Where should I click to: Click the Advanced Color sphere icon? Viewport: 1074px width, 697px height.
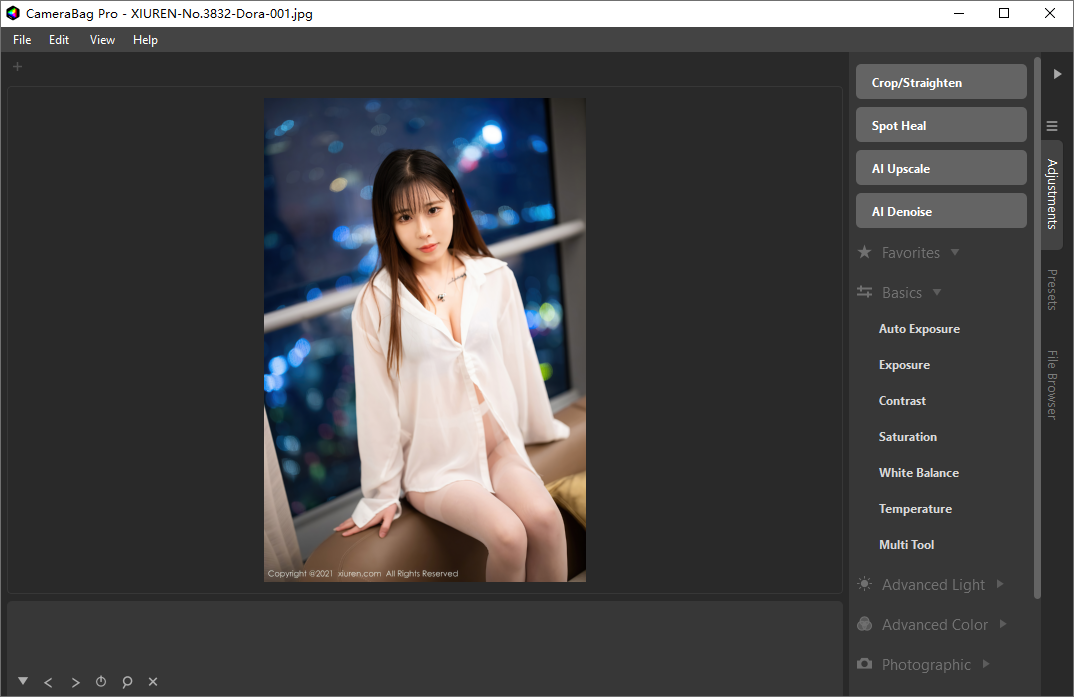pos(864,624)
